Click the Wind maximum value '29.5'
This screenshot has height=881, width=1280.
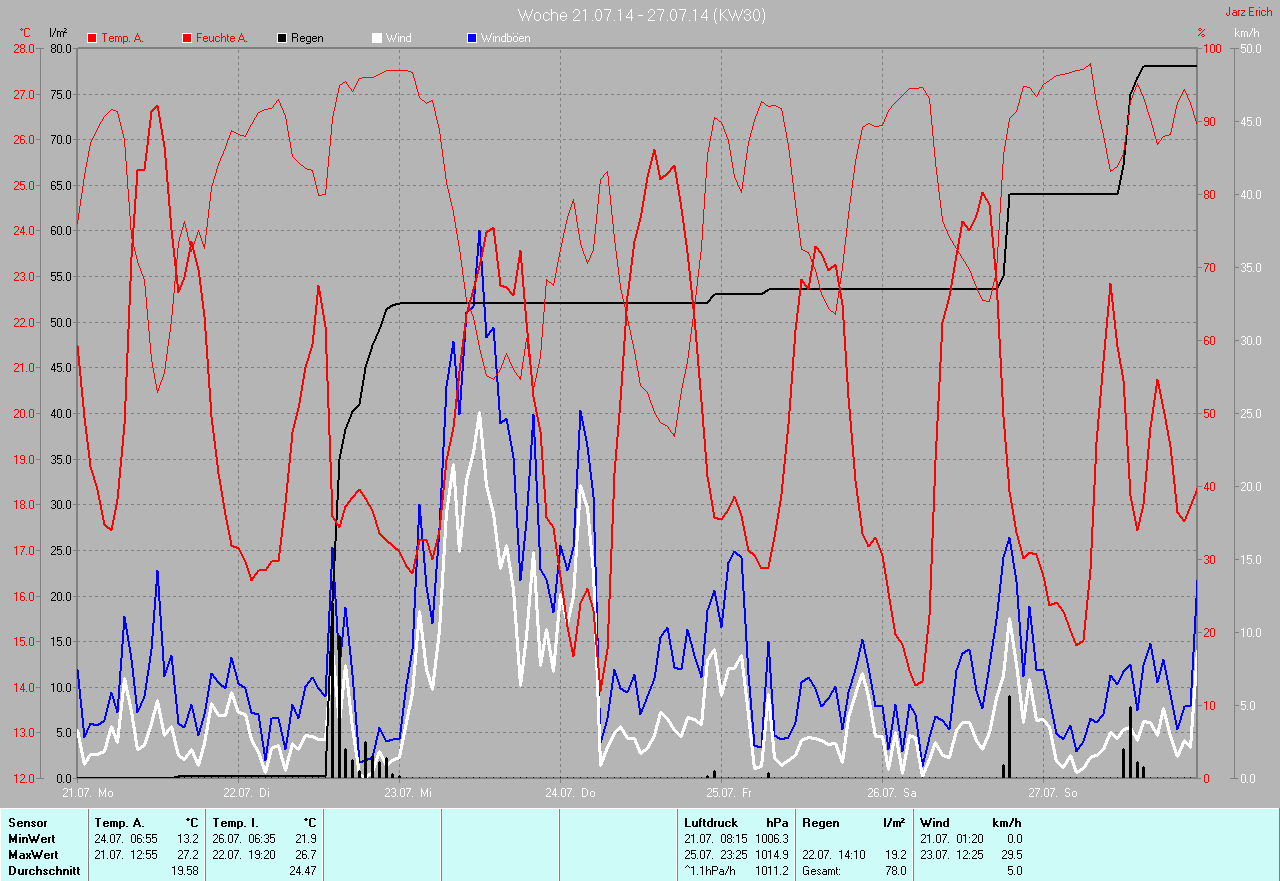tap(1011, 855)
